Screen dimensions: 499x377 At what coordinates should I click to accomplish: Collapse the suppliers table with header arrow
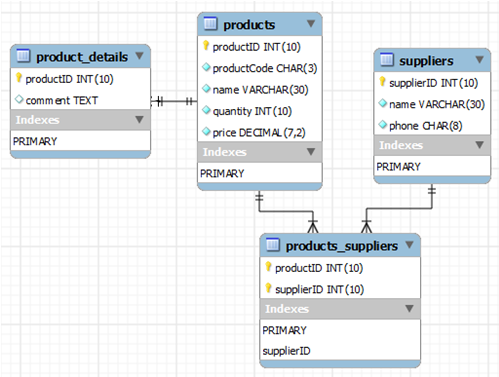pyautogui.click(x=479, y=60)
